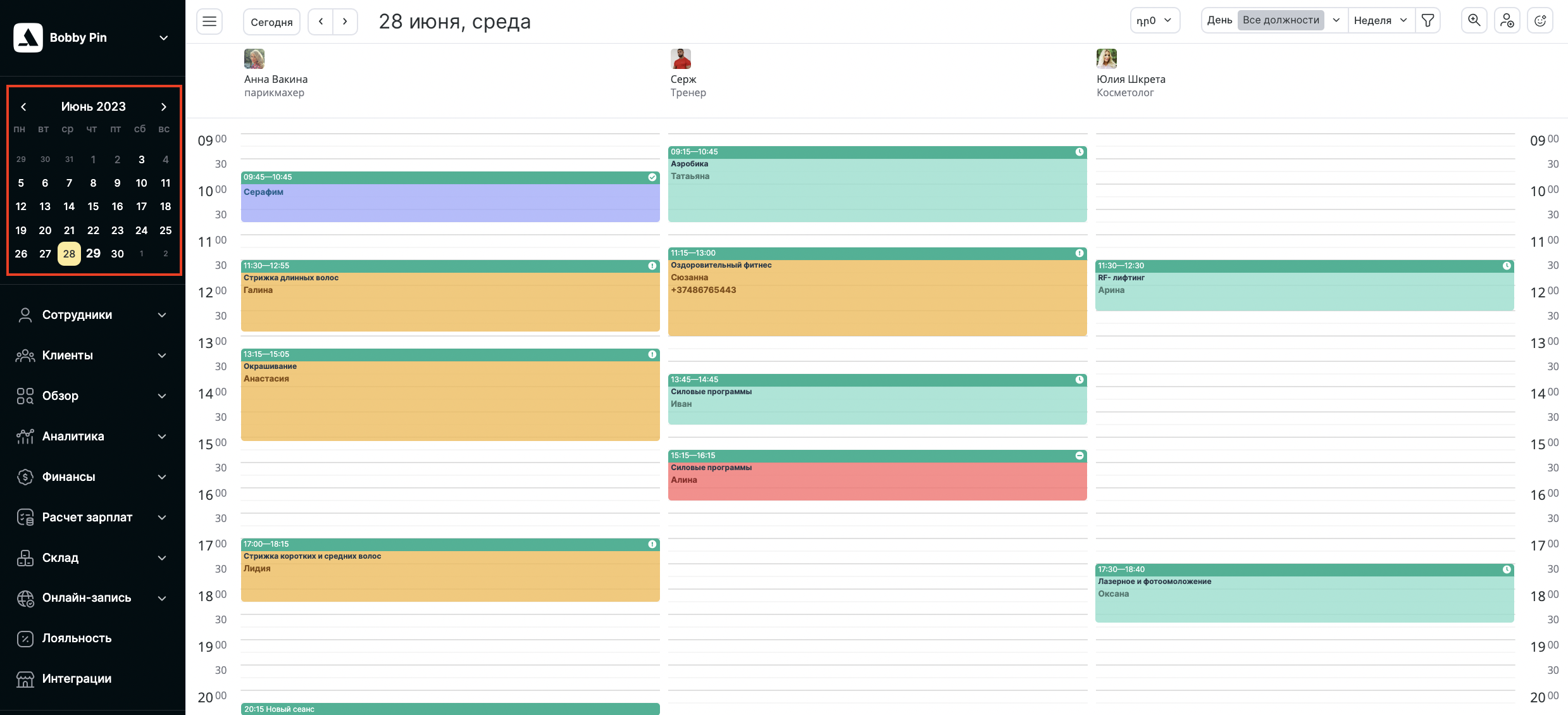Open the 20:15 Новый сеанс appointment
The image size is (1568, 715).
(x=451, y=709)
